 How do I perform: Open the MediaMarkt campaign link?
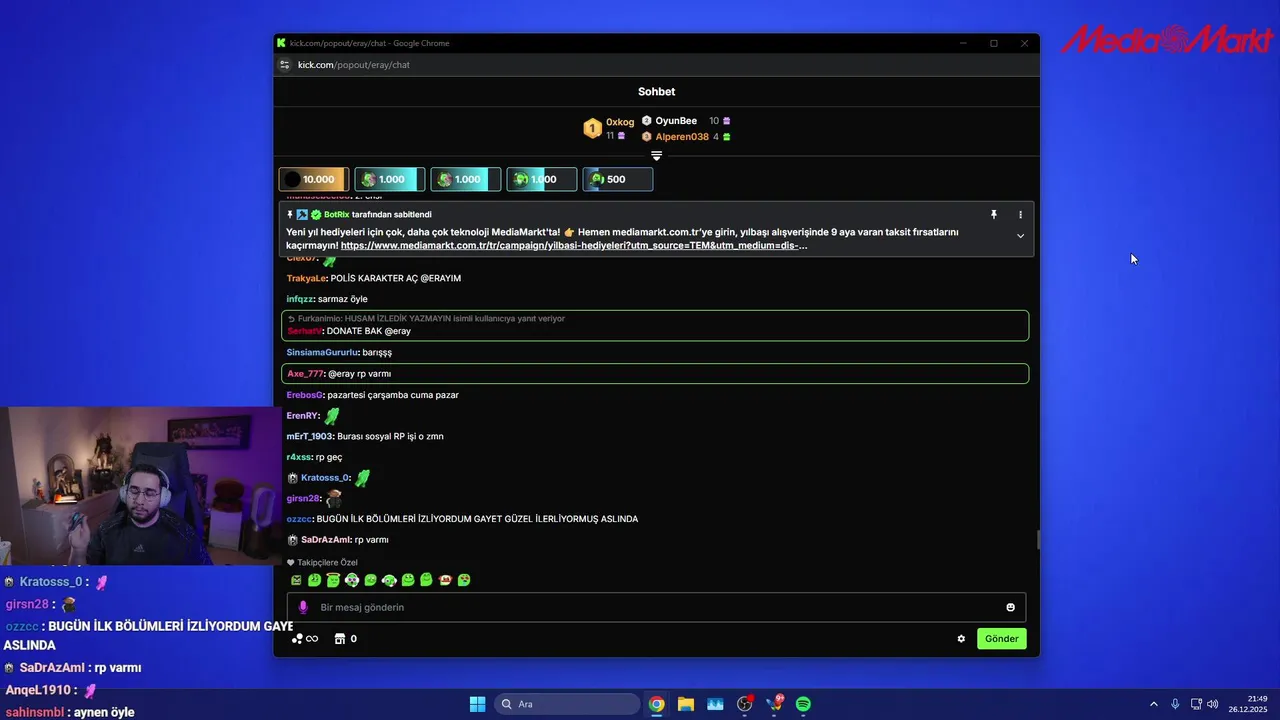point(574,245)
